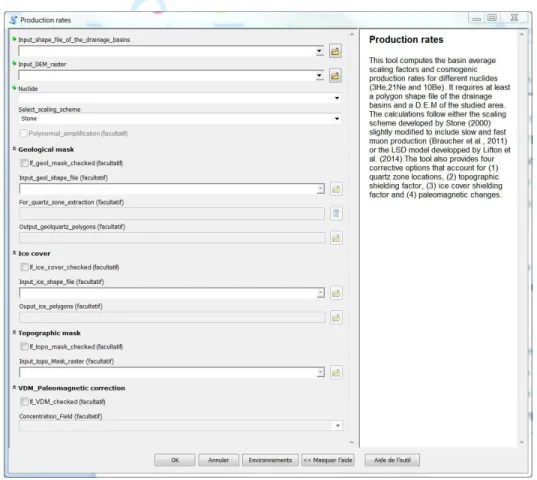Image resolution: width=537 pixels, height=480 pixels.
Task: Close the Production rates window
Action: [x=514, y=18]
